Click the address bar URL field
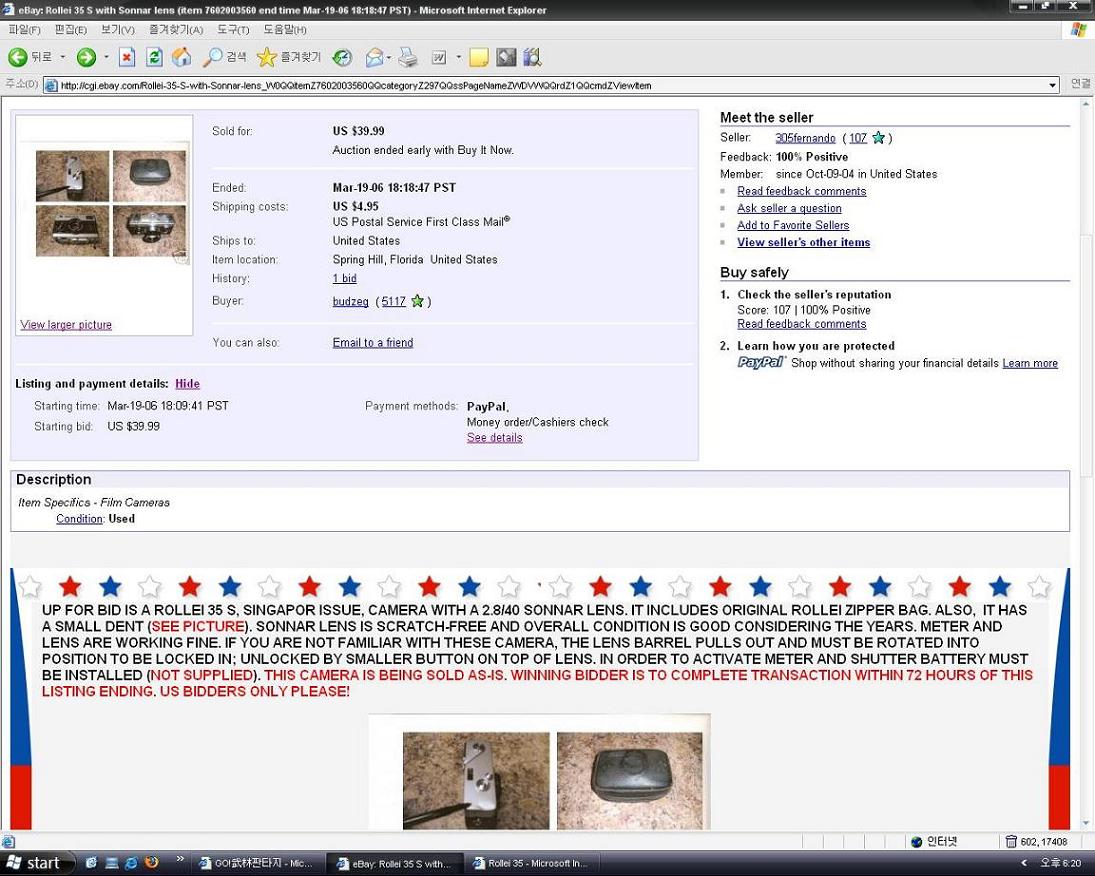Screen dimensions: 1095x876 point(545,85)
